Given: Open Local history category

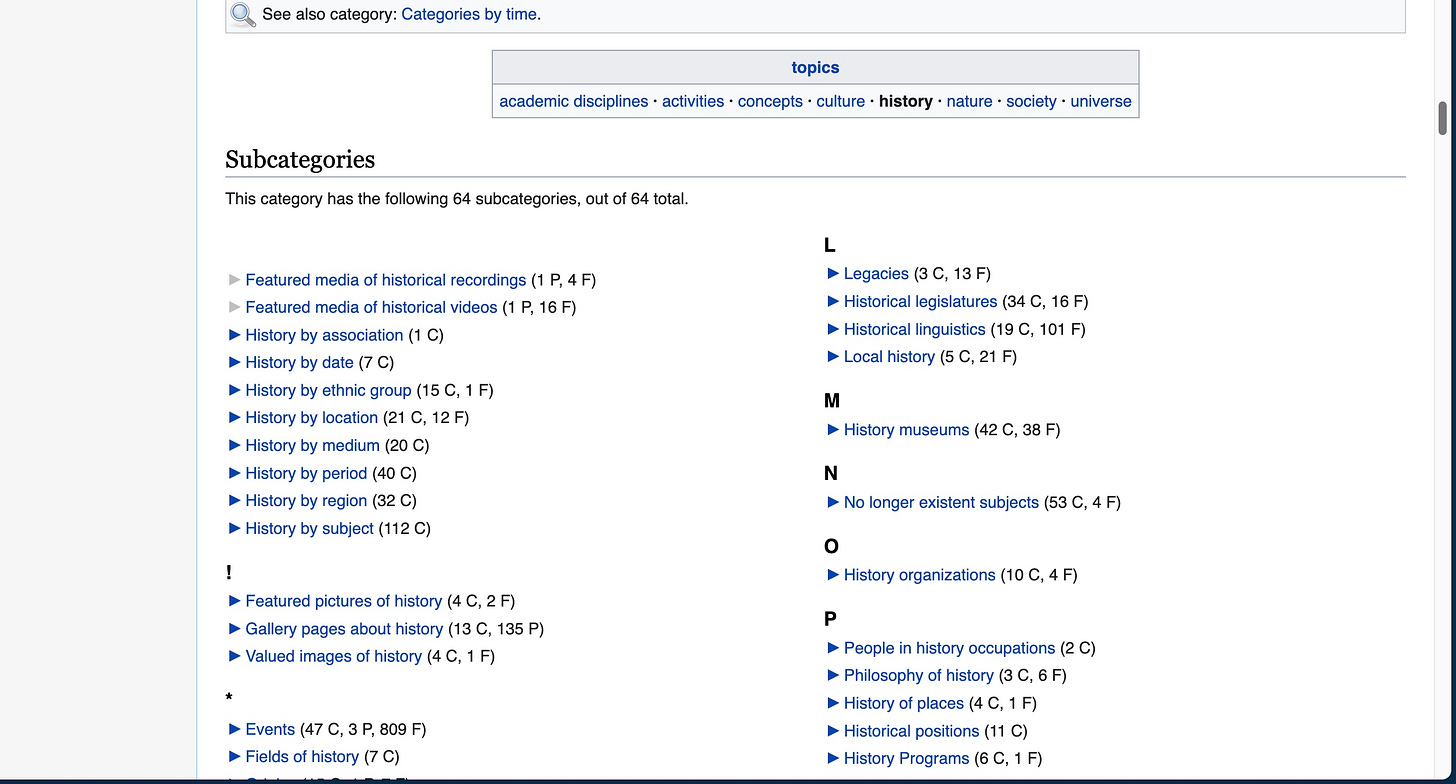Looking at the screenshot, I should click(889, 356).
